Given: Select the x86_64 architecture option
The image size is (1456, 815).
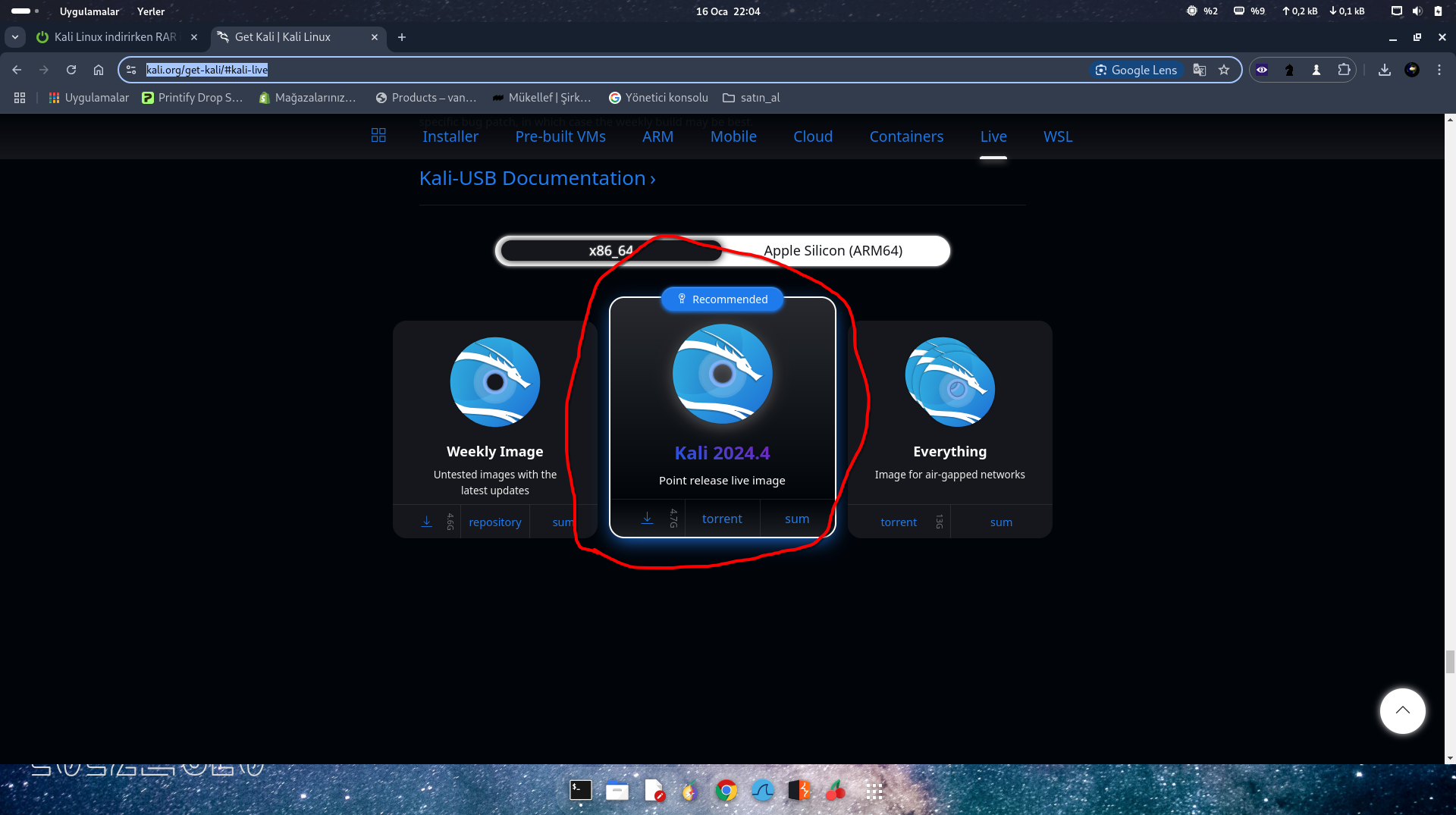Looking at the screenshot, I should click(x=611, y=251).
